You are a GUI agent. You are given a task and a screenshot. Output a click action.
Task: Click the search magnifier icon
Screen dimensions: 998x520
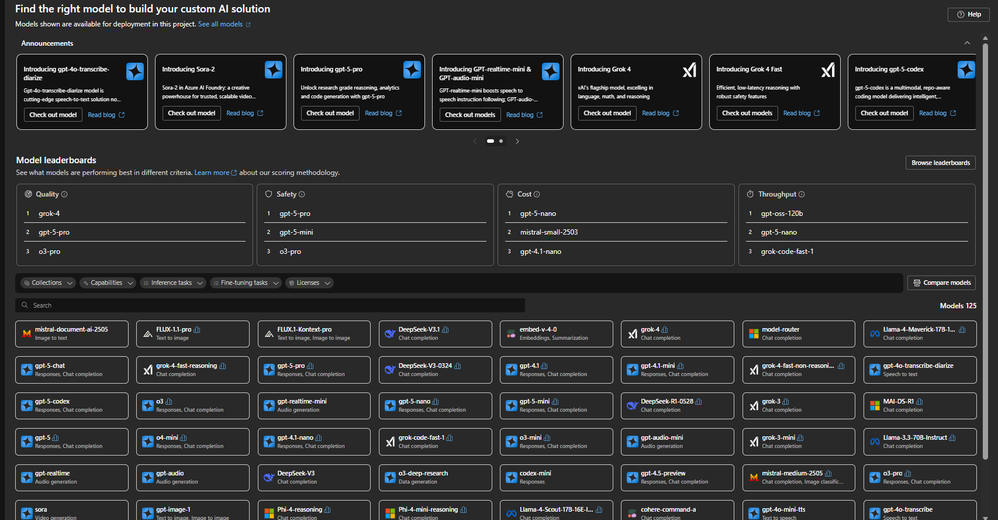click(25, 306)
